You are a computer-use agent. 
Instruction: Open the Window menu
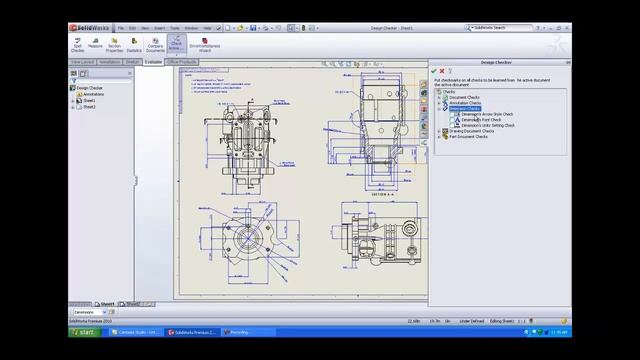[x=191, y=28]
